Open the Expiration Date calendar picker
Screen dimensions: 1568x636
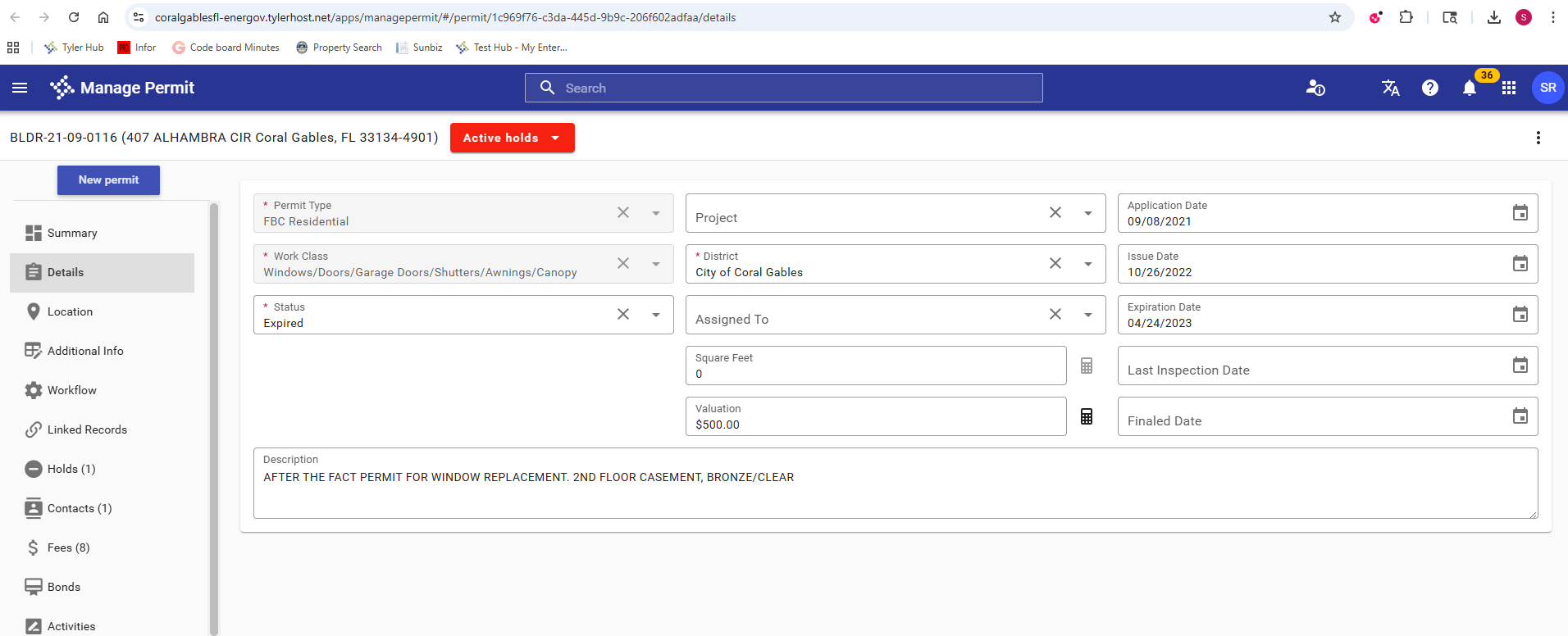coord(1520,315)
